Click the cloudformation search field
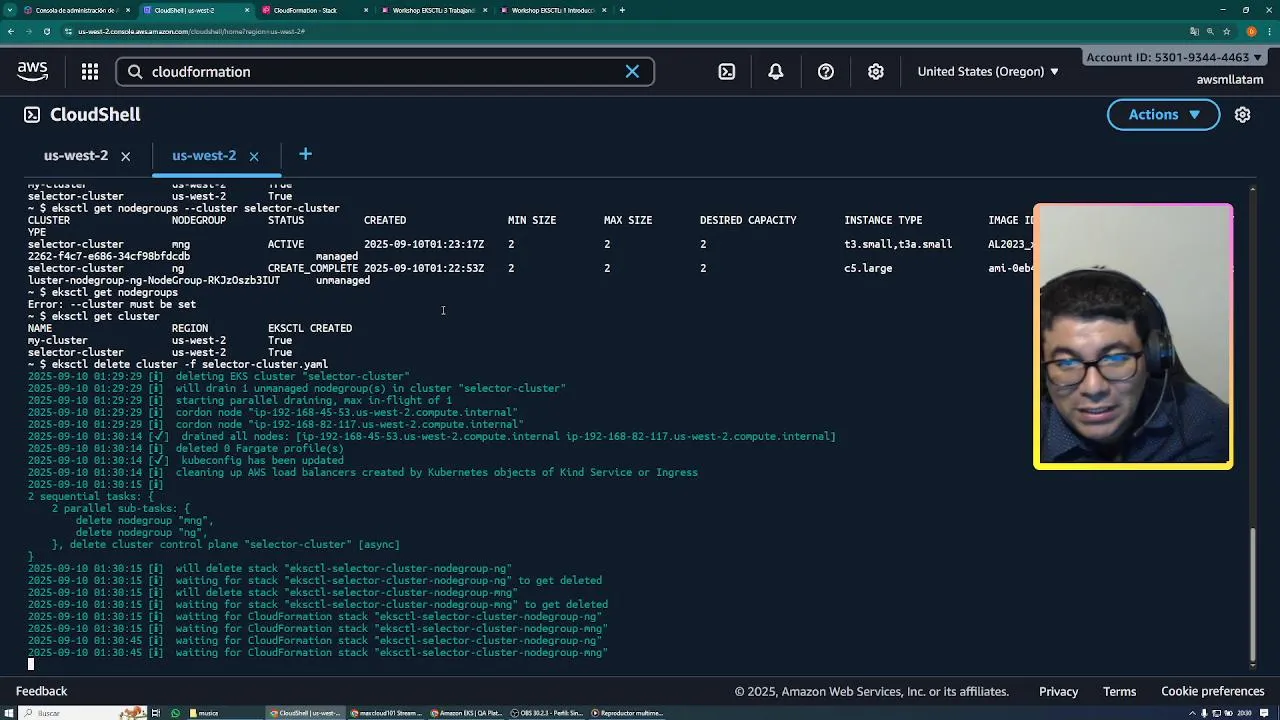 pos(385,71)
